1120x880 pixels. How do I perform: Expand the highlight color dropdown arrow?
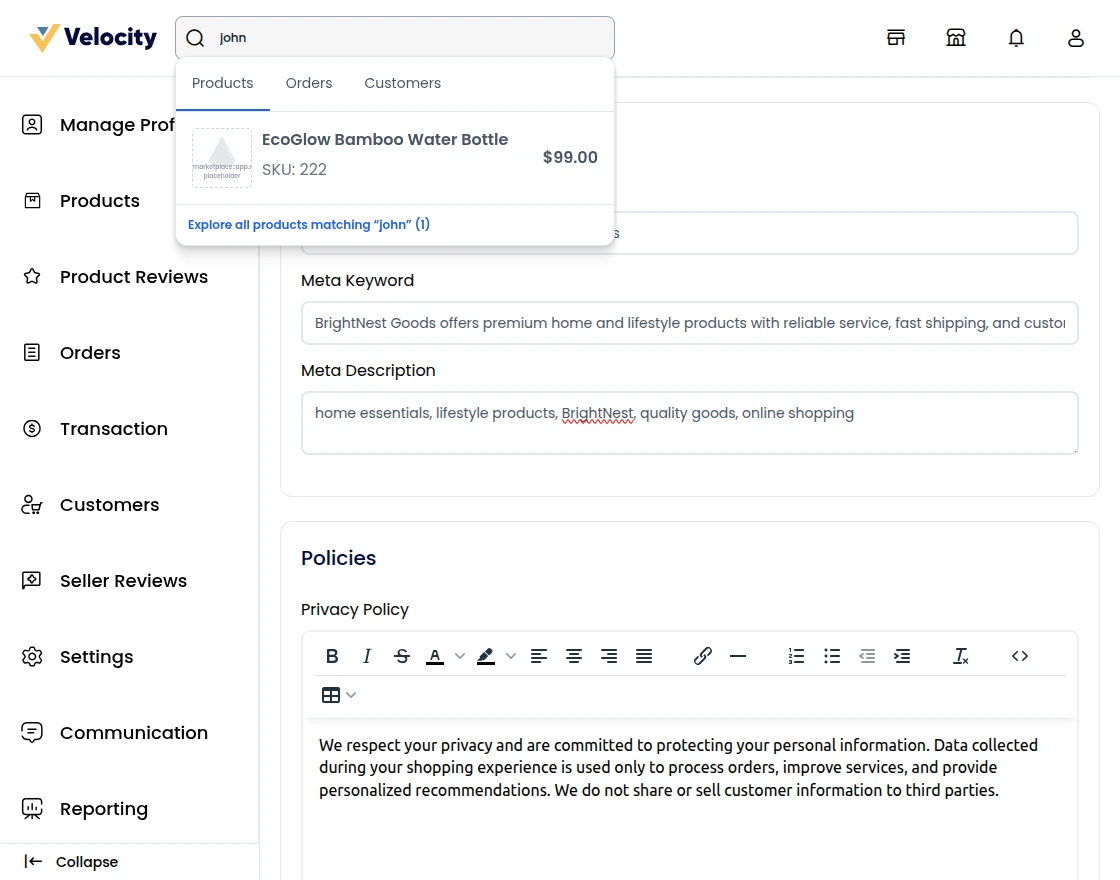(511, 656)
